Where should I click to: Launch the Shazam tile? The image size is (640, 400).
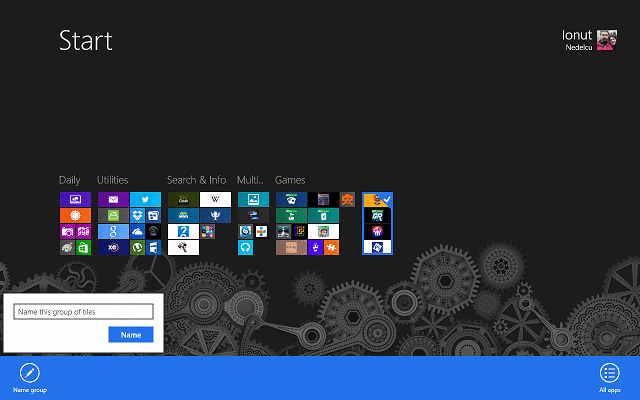[x=245, y=231]
